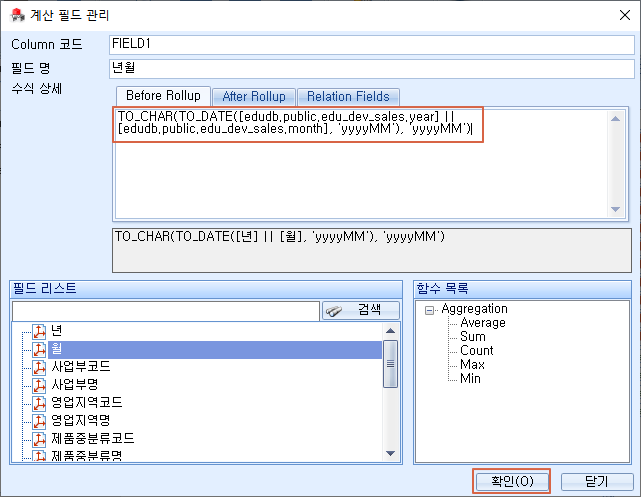Image resolution: width=641 pixels, height=497 pixels.
Task: Switch to the After Rollup tab
Action: (x=254, y=97)
